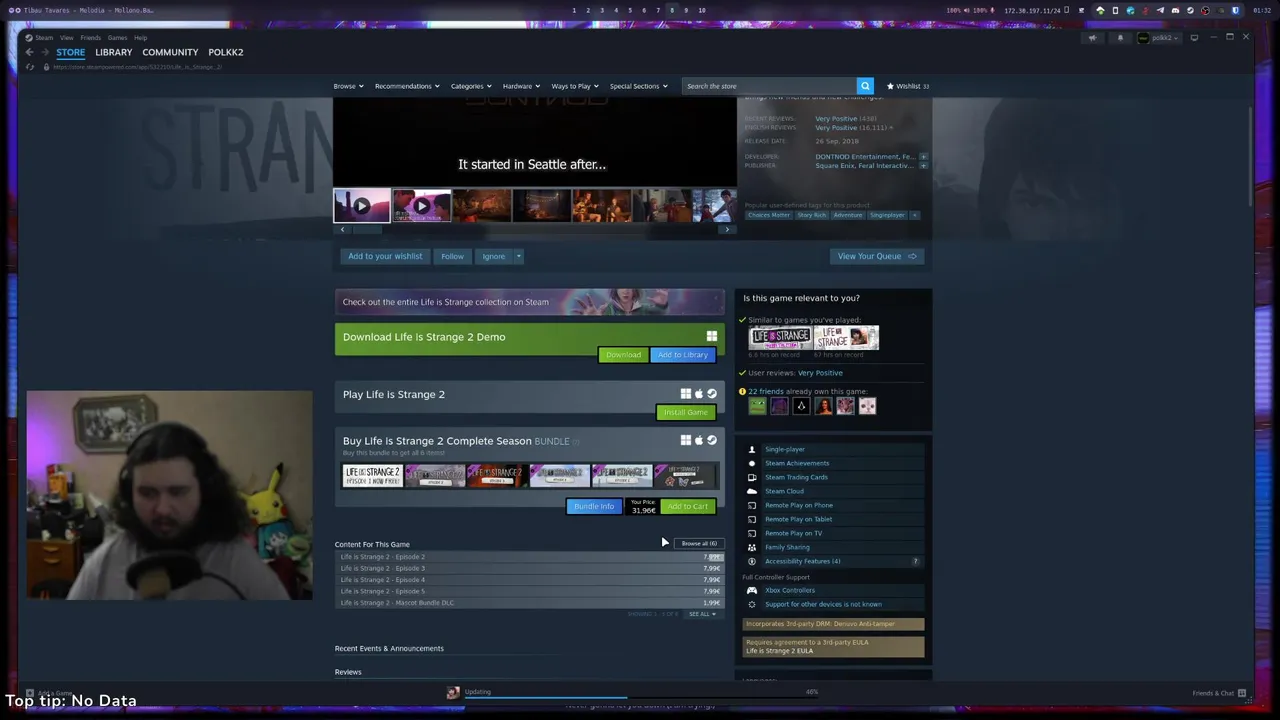Click the Follow button
The image size is (1280, 720).
pos(452,256)
